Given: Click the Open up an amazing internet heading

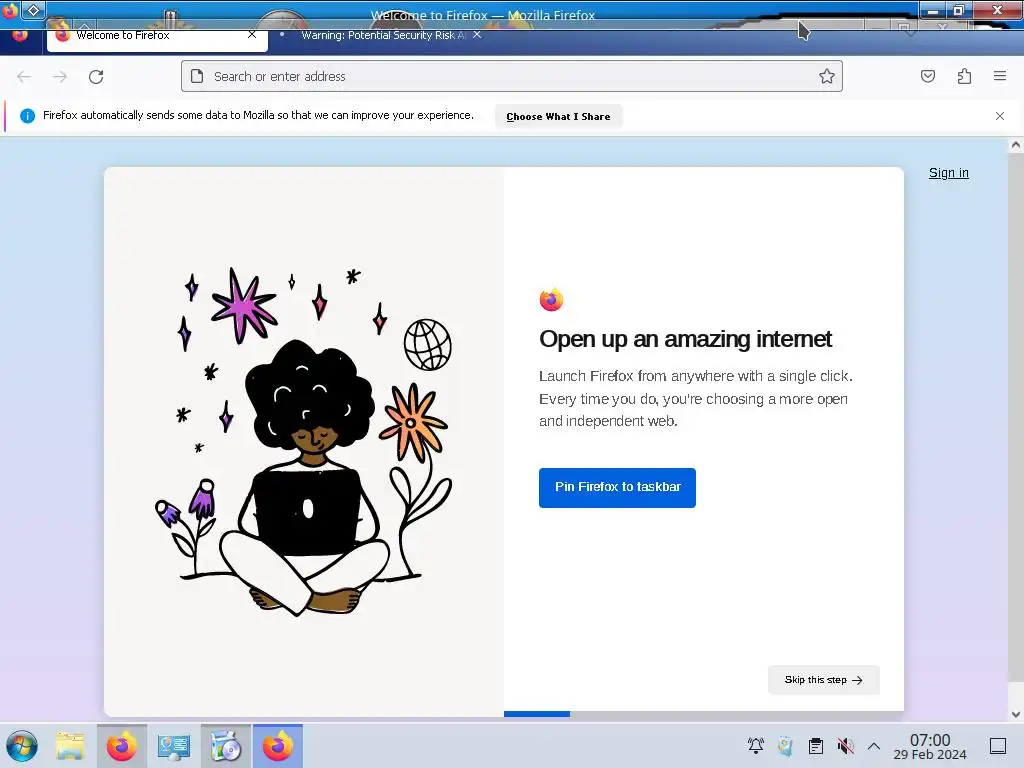Looking at the screenshot, I should (685, 339).
